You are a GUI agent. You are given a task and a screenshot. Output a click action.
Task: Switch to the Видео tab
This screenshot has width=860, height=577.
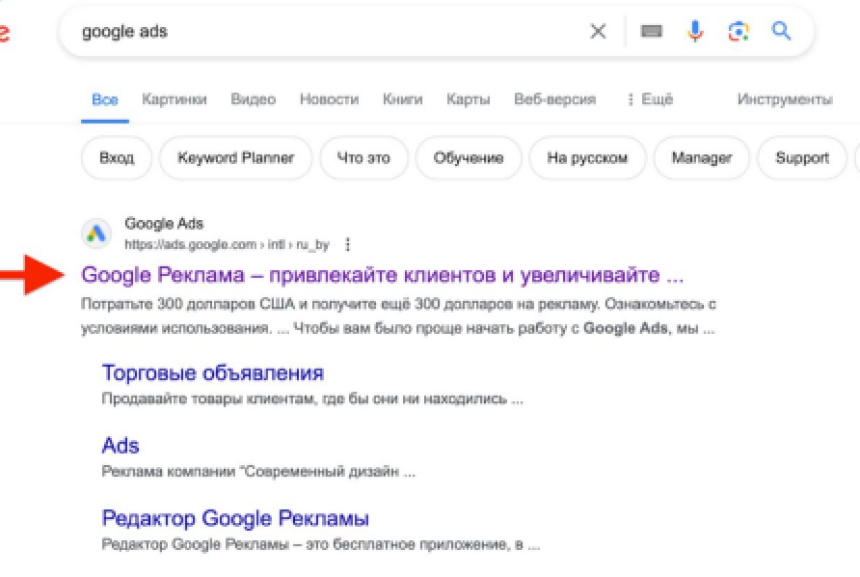tap(253, 99)
